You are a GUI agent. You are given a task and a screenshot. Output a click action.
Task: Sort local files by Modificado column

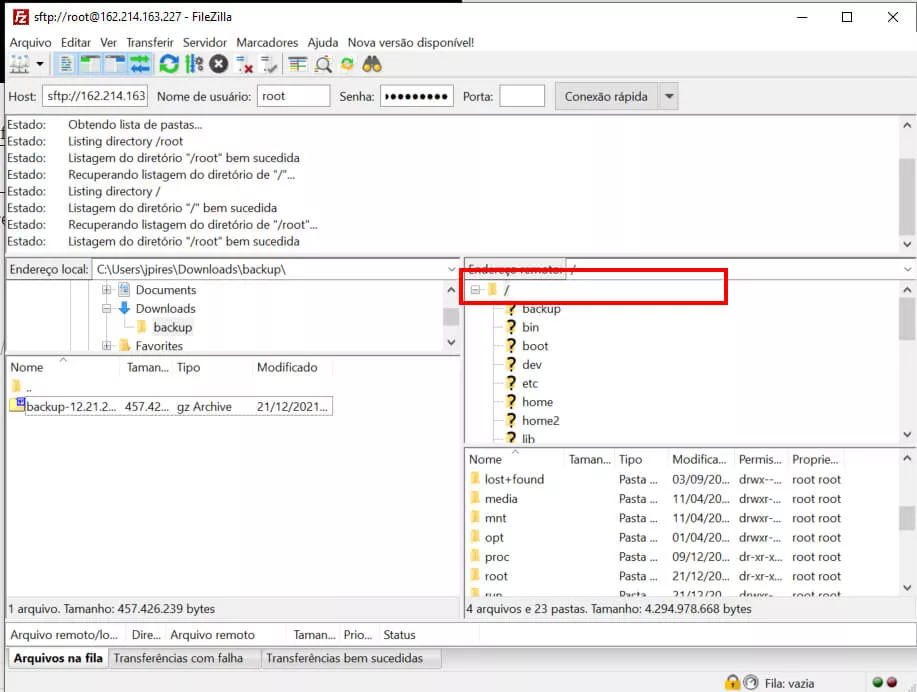[x=292, y=367]
